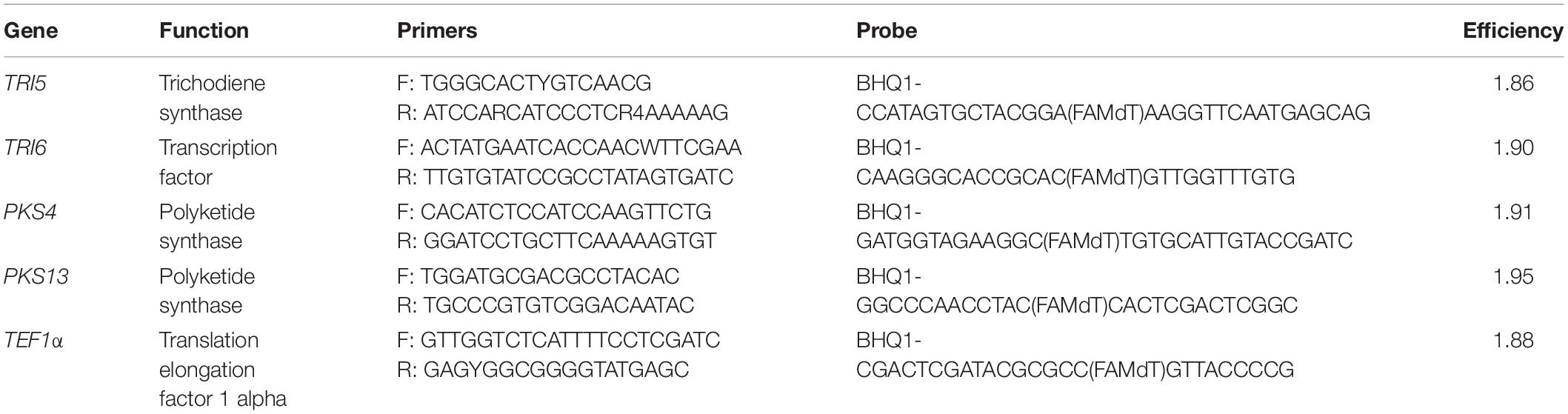Select the TRI5 gene name
Viewport: 1568px width, 414px height.
(x=26, y=83)
